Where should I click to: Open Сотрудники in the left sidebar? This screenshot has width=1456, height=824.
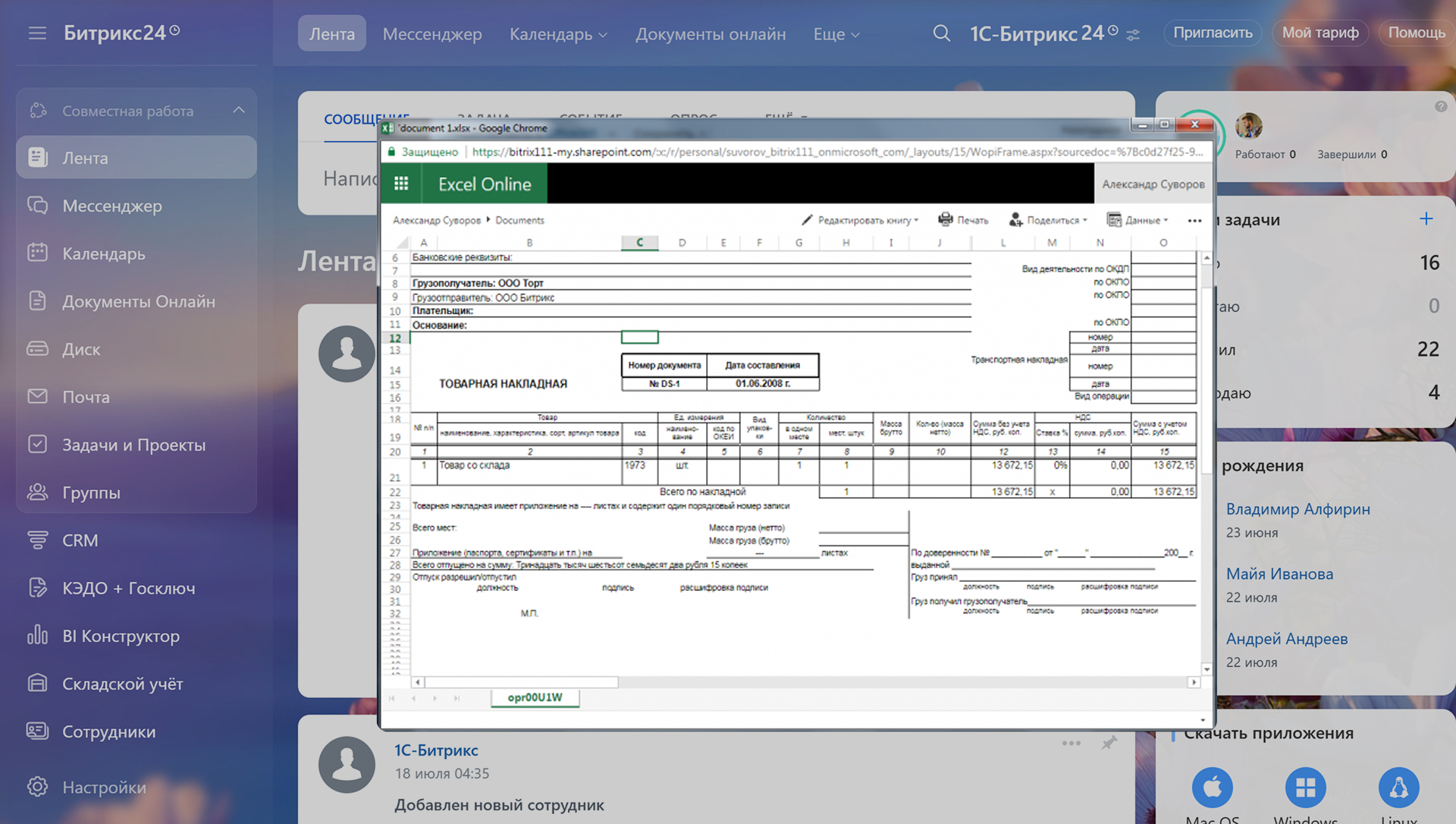pyautogui.click(x=136, y=731)
